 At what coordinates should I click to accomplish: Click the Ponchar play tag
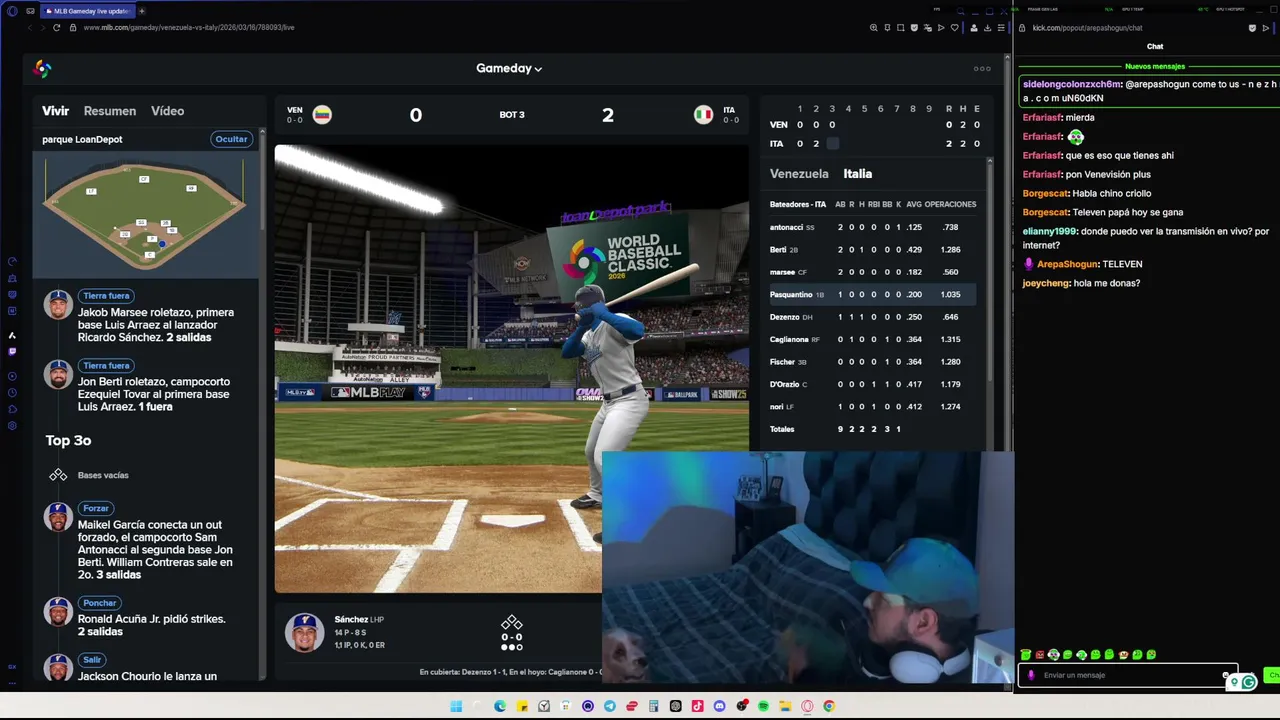100,603
